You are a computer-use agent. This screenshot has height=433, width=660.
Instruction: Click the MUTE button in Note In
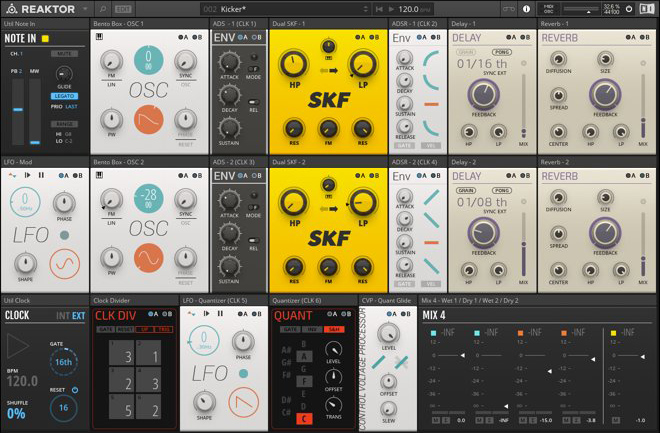[x=64, y=53]
